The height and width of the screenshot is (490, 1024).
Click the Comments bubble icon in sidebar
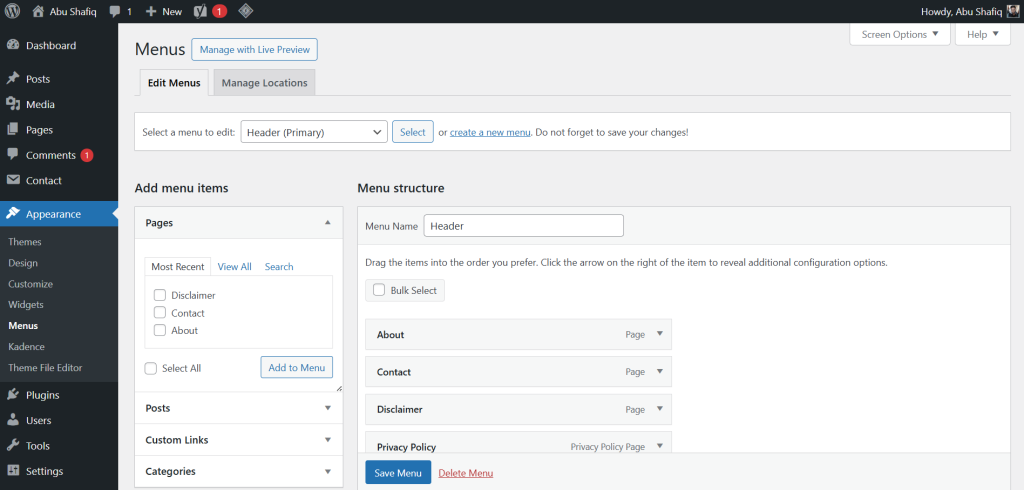pyautogui.click(x=12, y=155)
